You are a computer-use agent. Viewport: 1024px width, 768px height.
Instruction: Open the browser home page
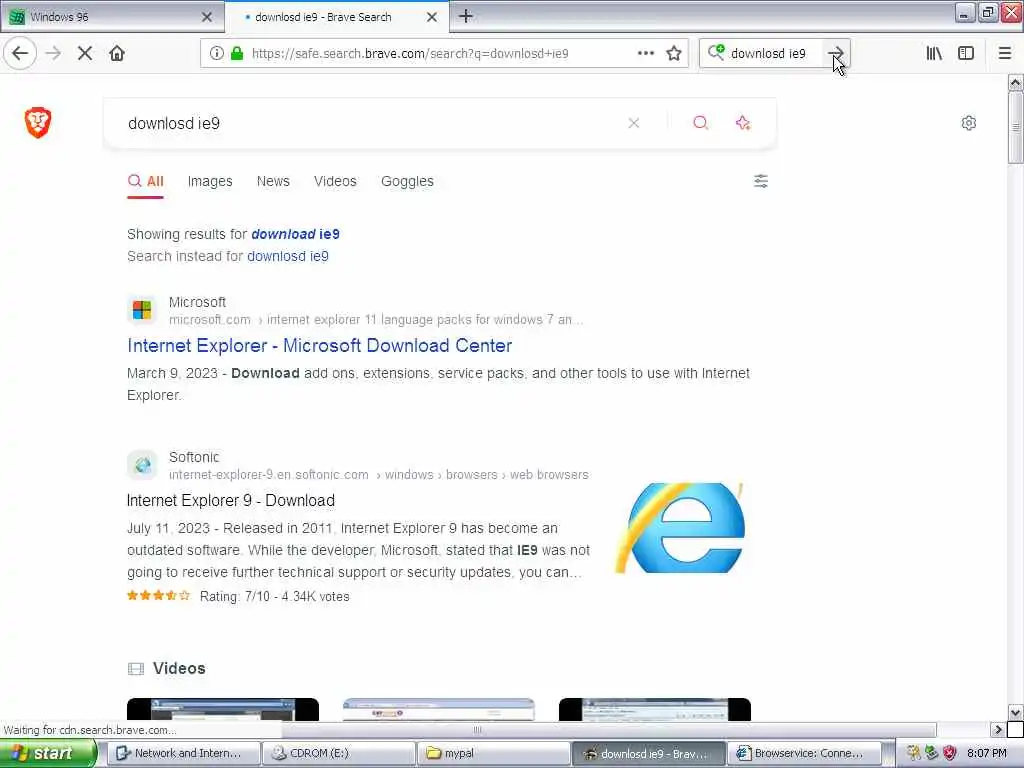point(117,53)
